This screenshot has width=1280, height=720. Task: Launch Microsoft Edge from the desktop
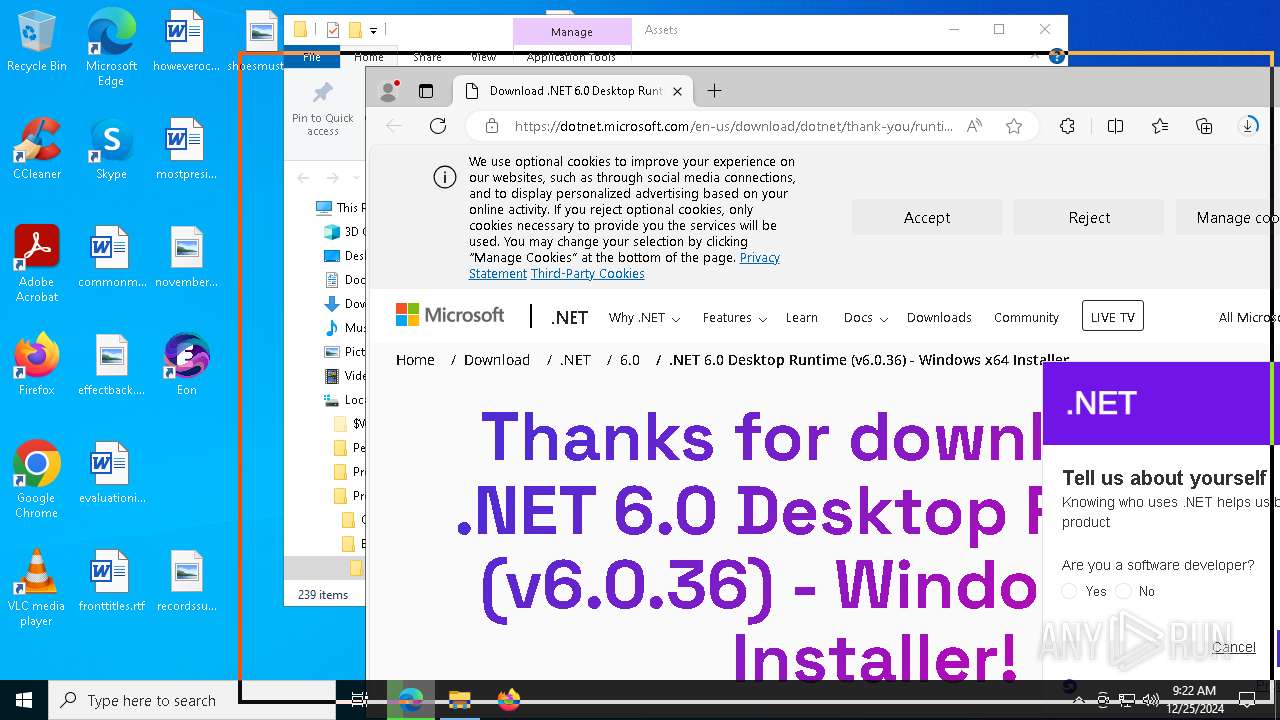[x=111, y=49]
